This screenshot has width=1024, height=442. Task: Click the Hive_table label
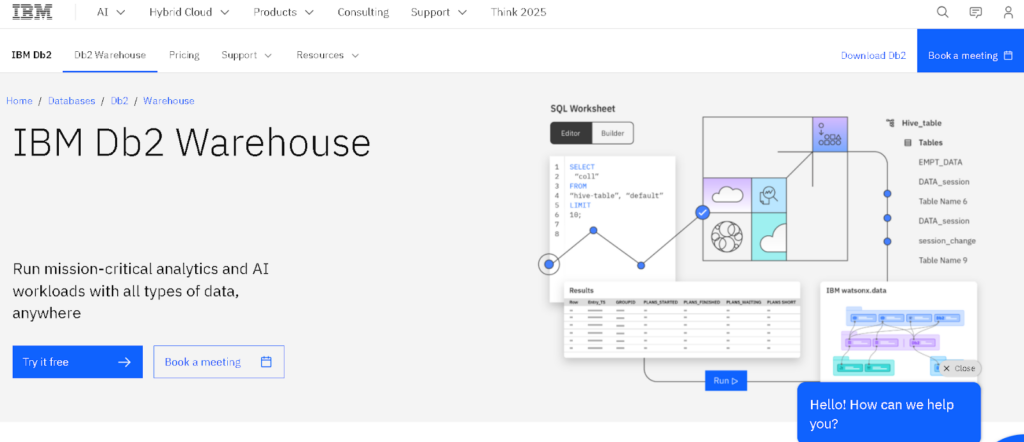[921, 123]
